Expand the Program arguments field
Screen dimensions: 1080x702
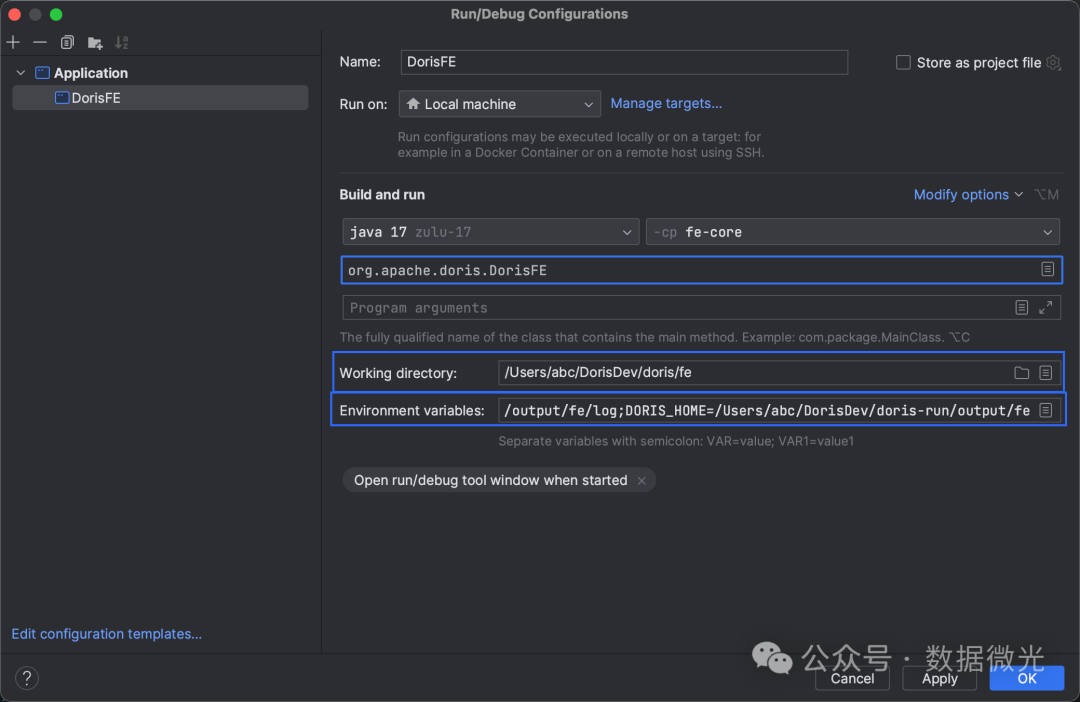(1046, 308)
